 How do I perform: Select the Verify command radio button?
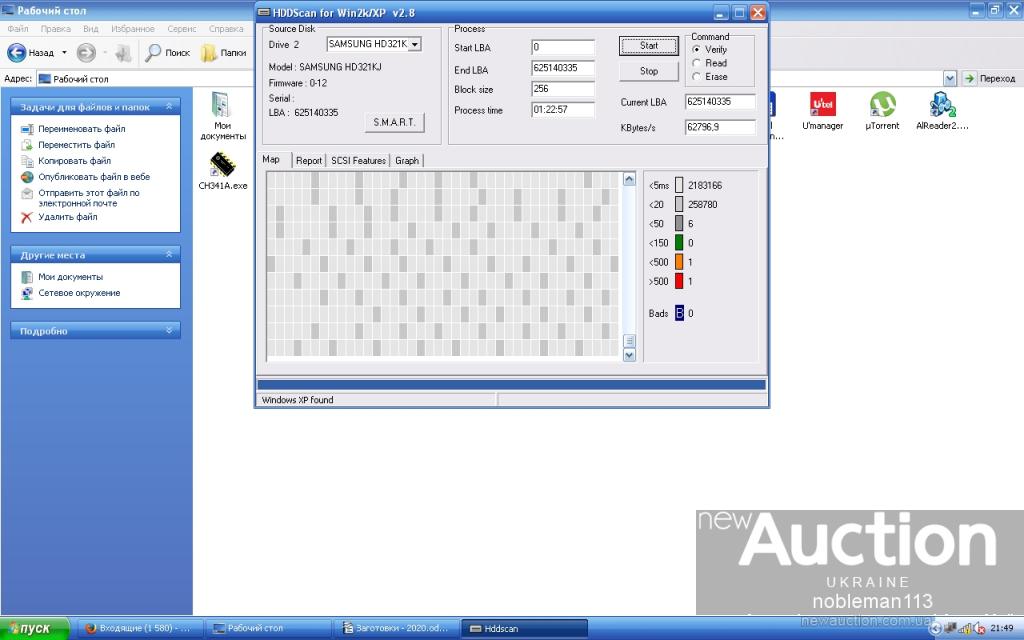click(x=696, y=50)
